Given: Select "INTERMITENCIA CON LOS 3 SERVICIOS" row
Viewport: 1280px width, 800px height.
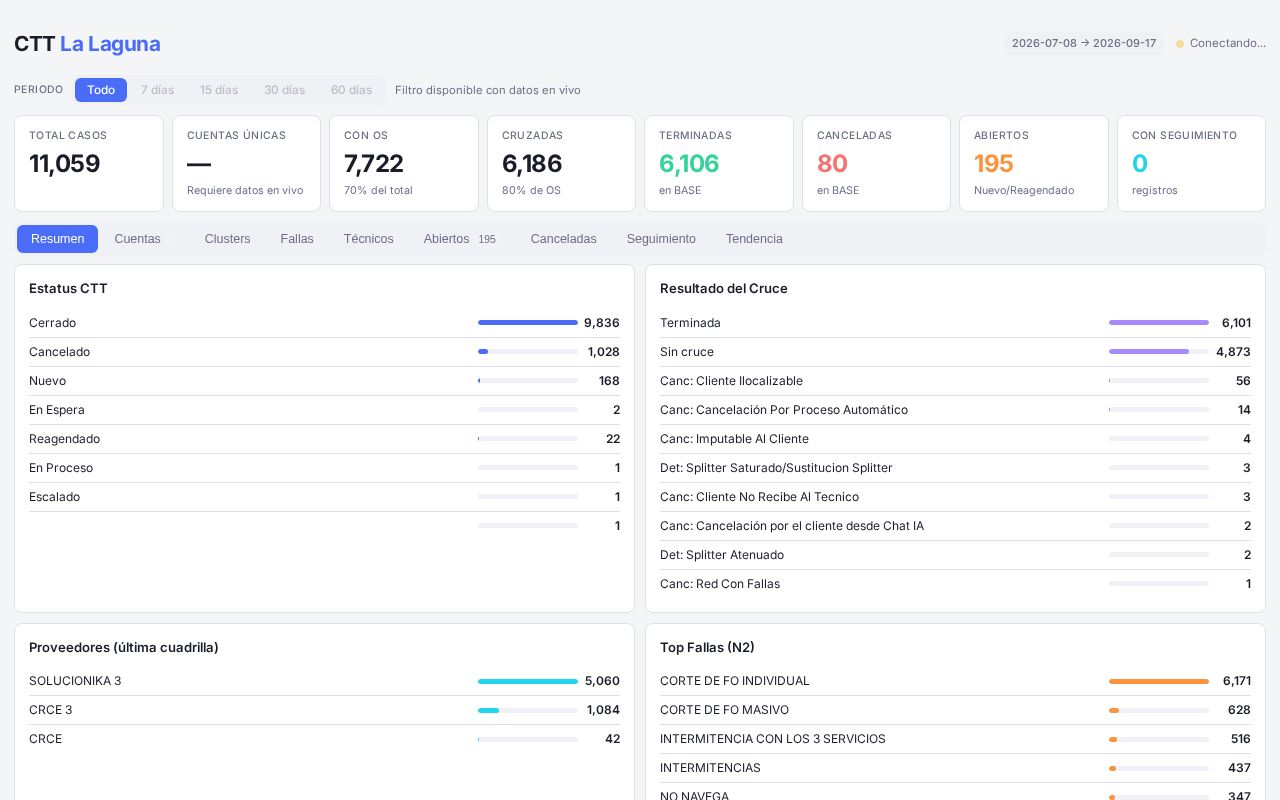Looking at the screenshot, I should pos(955,739).
